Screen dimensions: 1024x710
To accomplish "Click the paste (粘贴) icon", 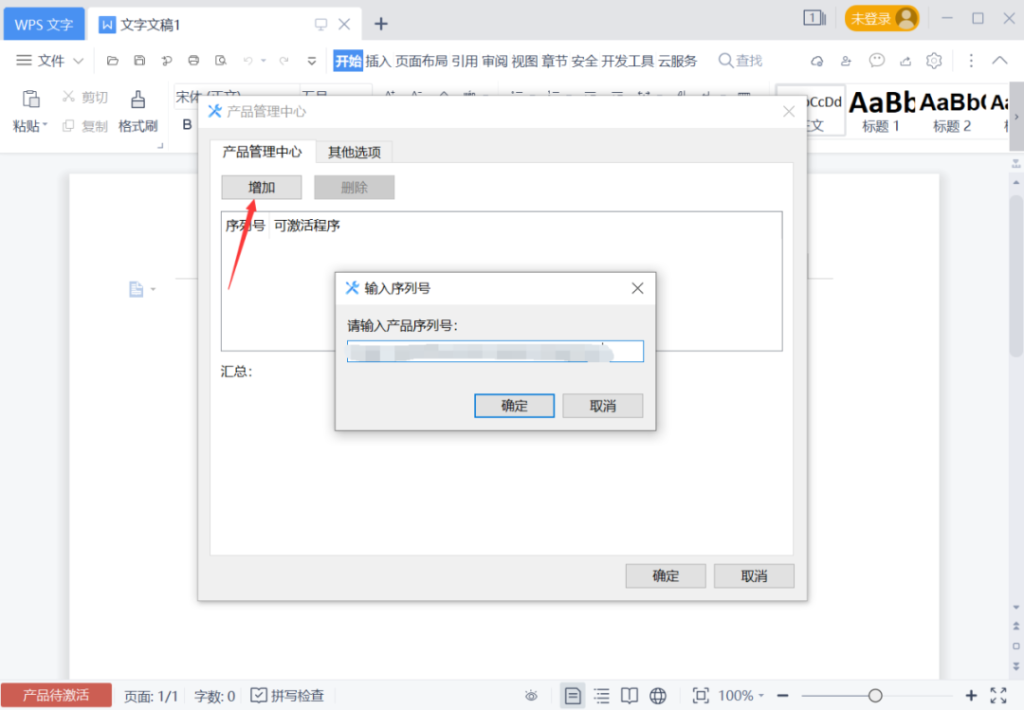I will pyautogui.click(x=31, y=99).
